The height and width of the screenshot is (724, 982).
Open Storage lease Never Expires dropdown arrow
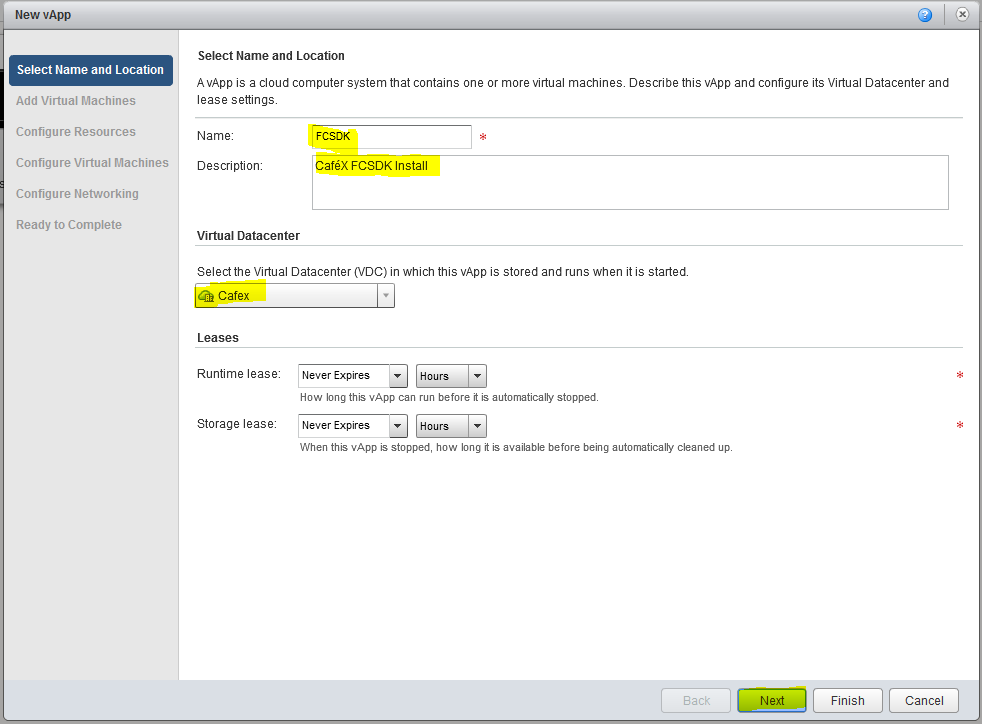[398, 426]
